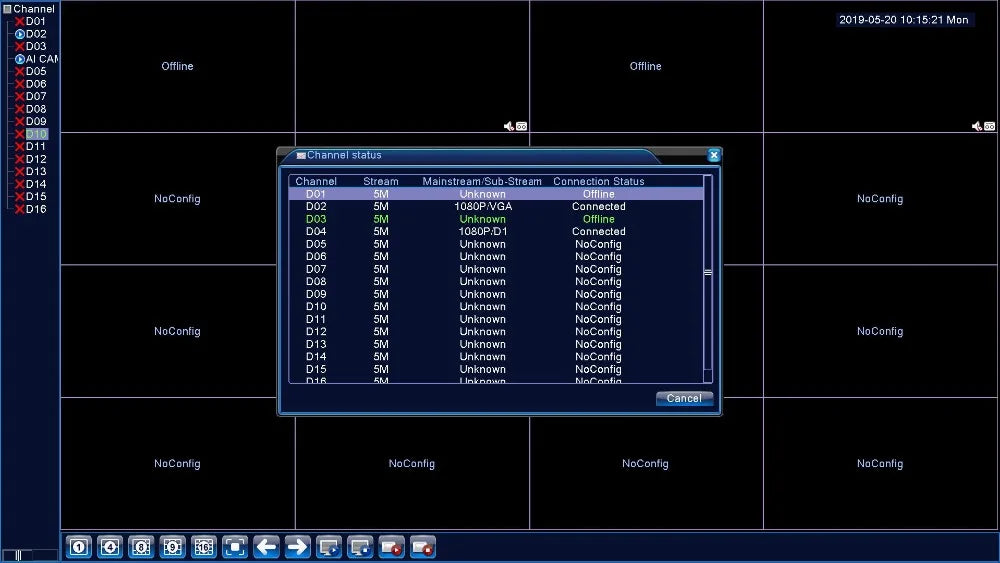Screen dimensions: 1000x563
Task: Start recording on all channels
Action: pos(391,547)
